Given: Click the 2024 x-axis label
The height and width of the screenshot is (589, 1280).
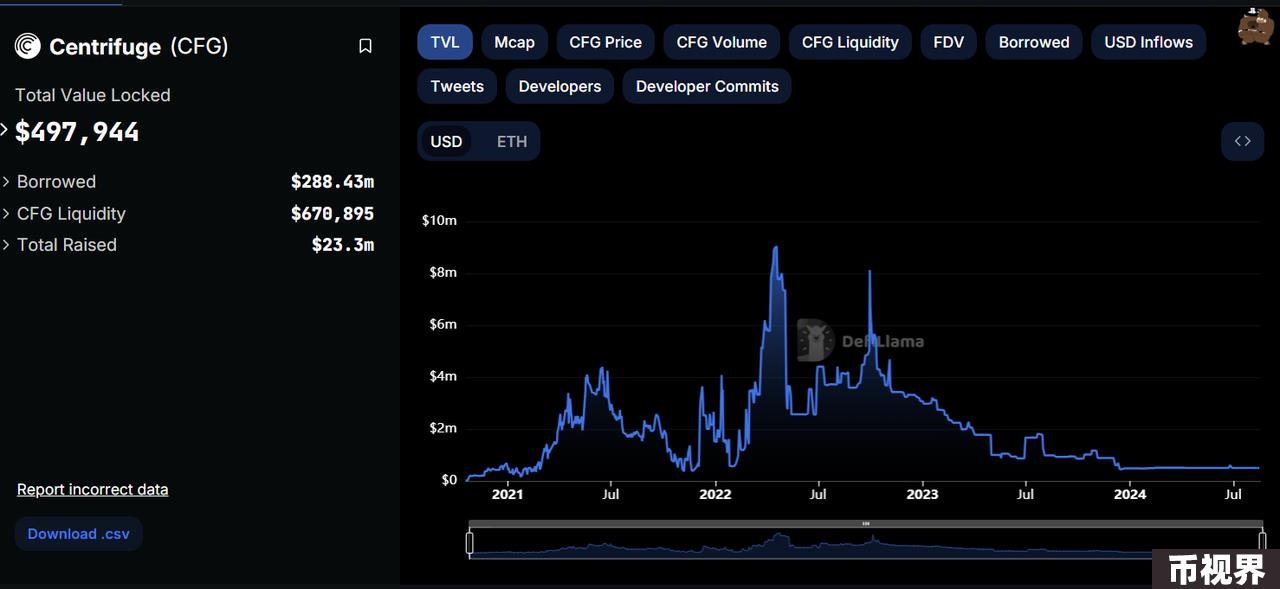Looking at the screenshot, I should 1130,494.
